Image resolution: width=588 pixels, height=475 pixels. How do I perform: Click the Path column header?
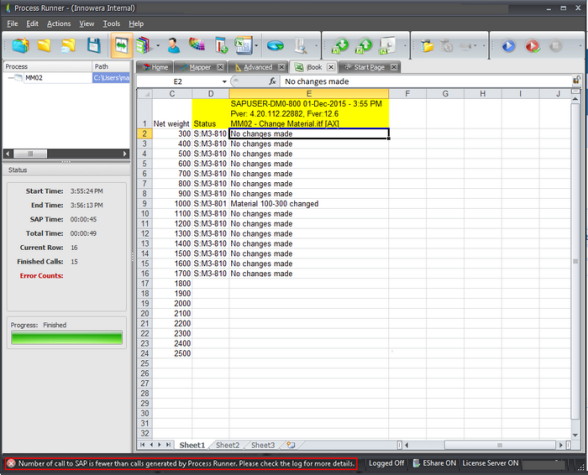coord(111,66)
